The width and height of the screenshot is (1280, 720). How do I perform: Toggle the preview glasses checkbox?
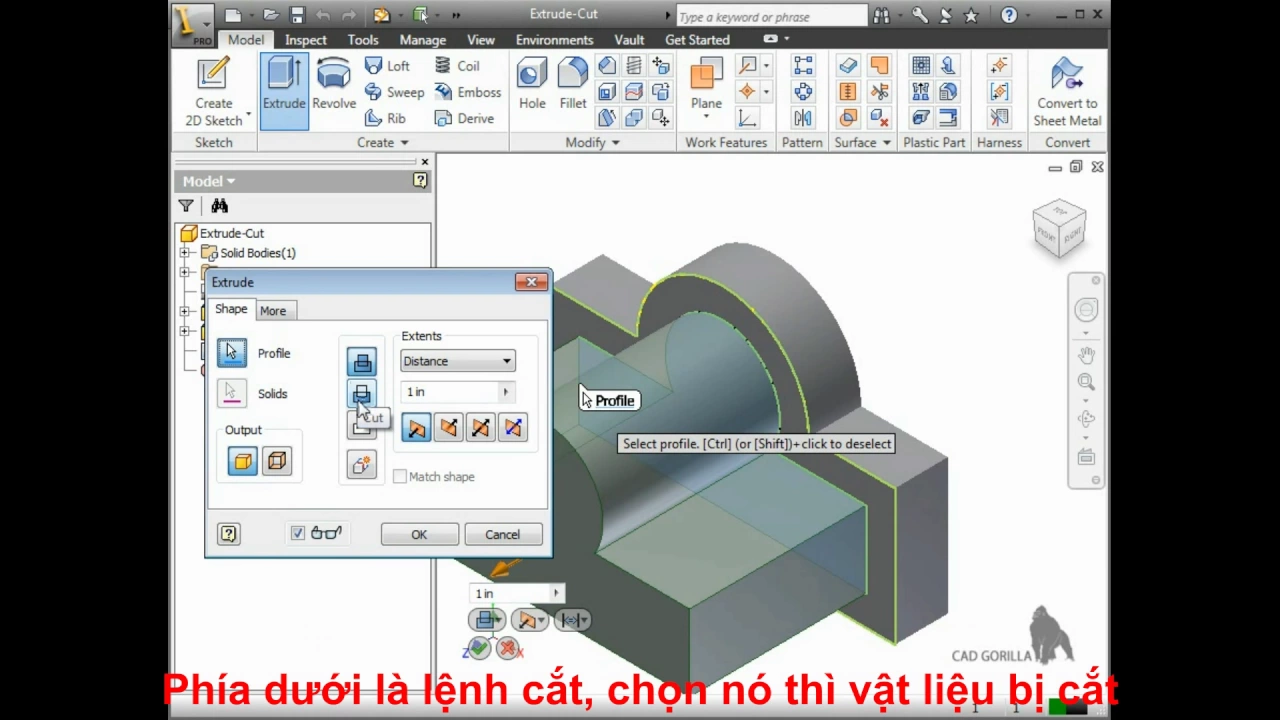(x=298, y=534)
